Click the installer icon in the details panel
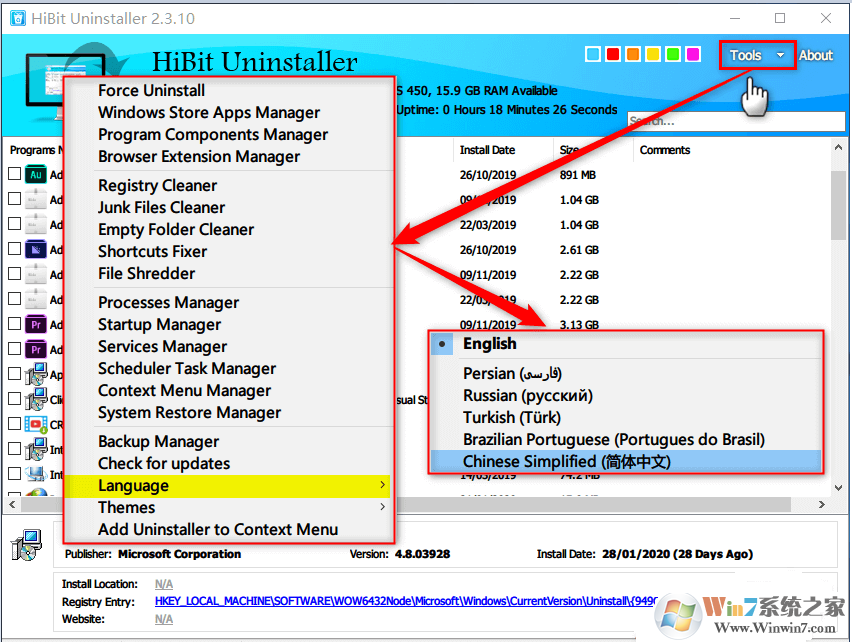This screenshot has height=642, width=852. point(26,545)
